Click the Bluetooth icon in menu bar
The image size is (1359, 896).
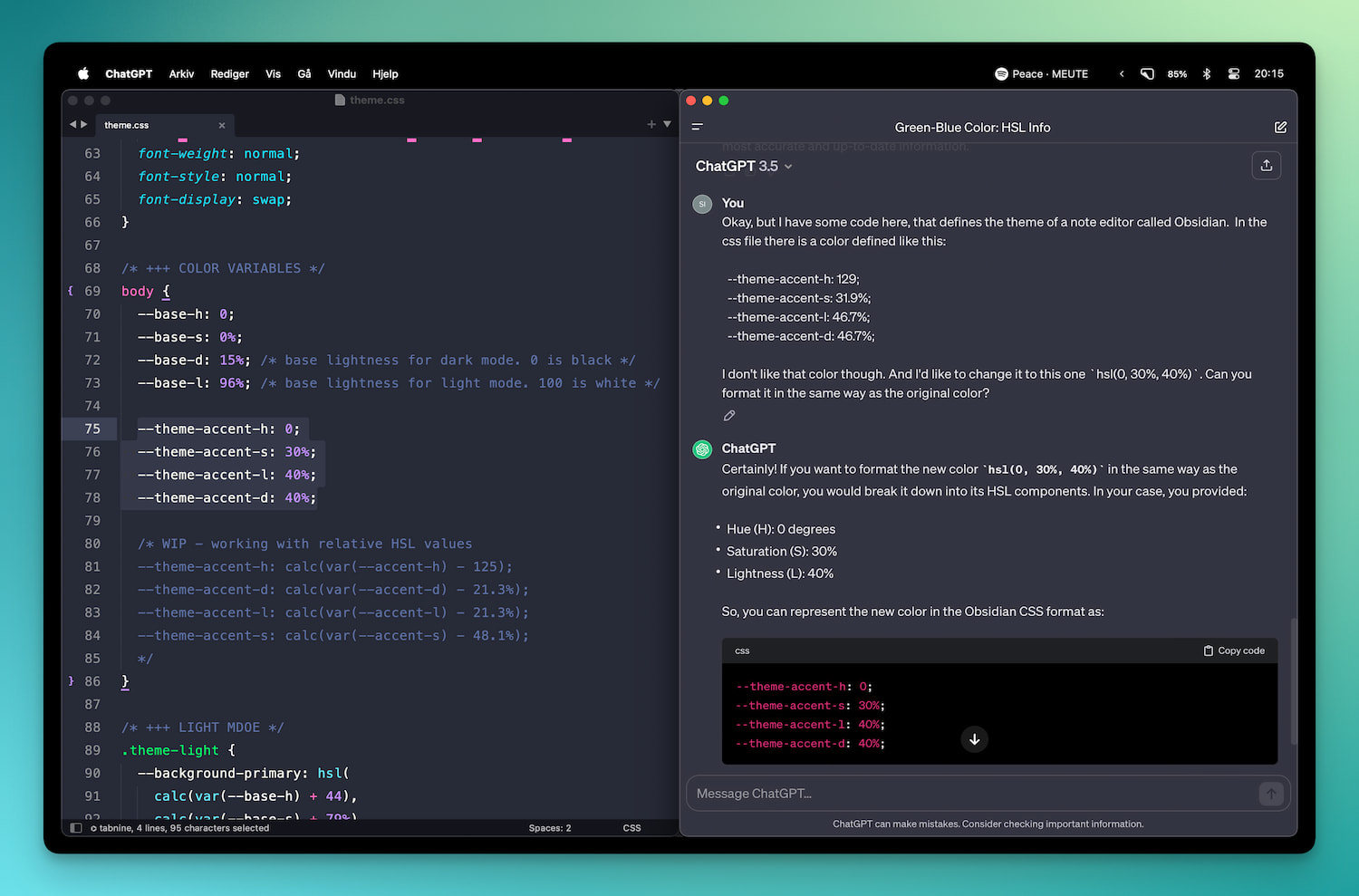point(1206,74)
